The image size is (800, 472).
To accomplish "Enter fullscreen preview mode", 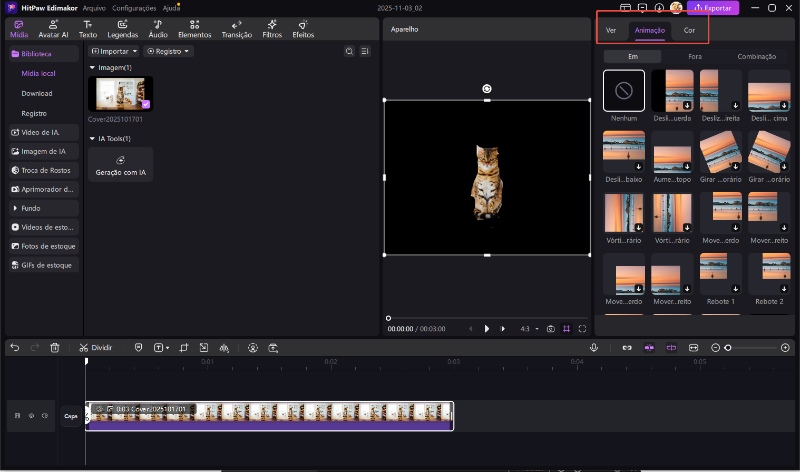I will pos(582,328).
